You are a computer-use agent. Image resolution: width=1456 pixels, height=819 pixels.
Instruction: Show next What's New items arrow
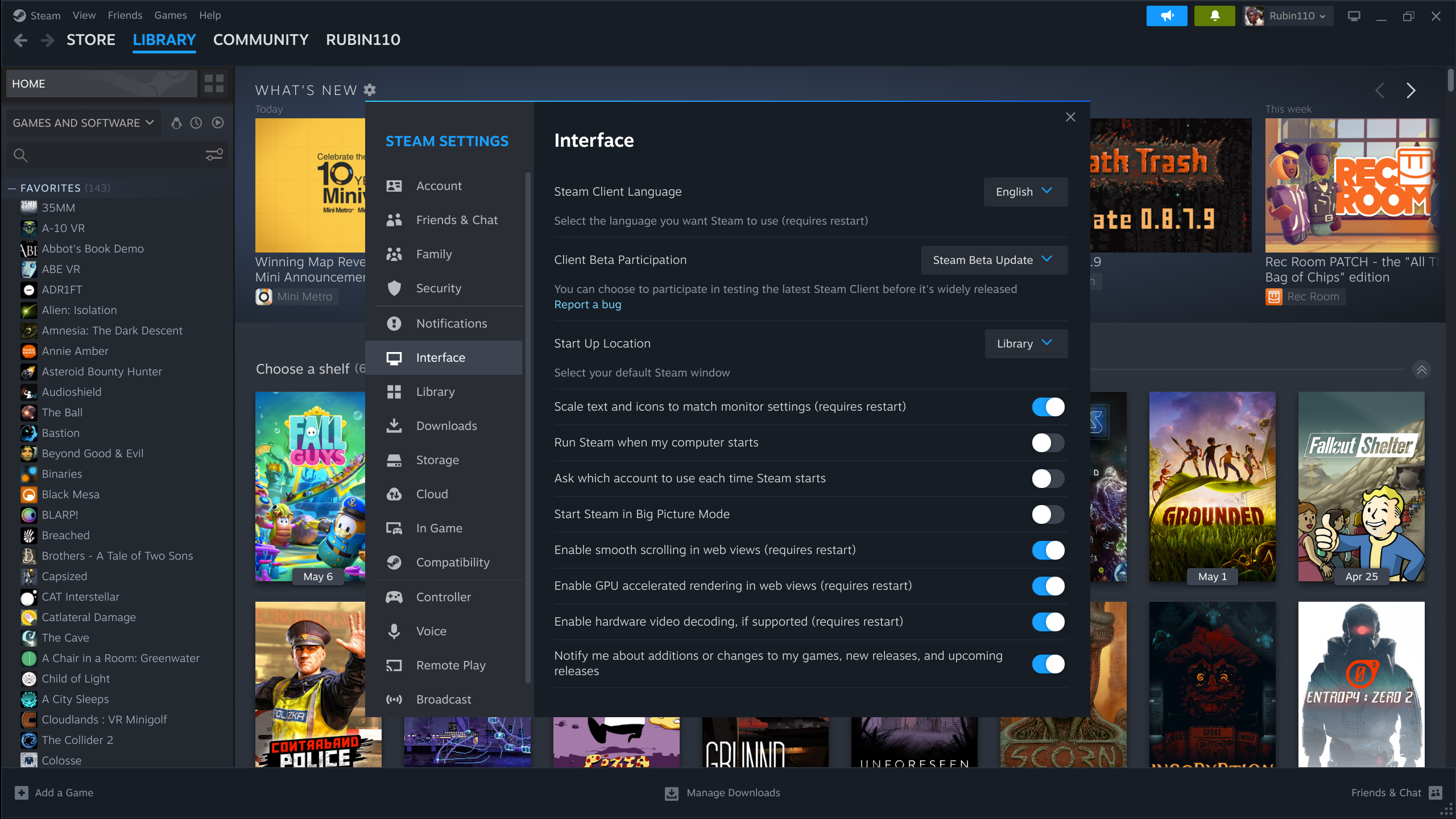1411,90
